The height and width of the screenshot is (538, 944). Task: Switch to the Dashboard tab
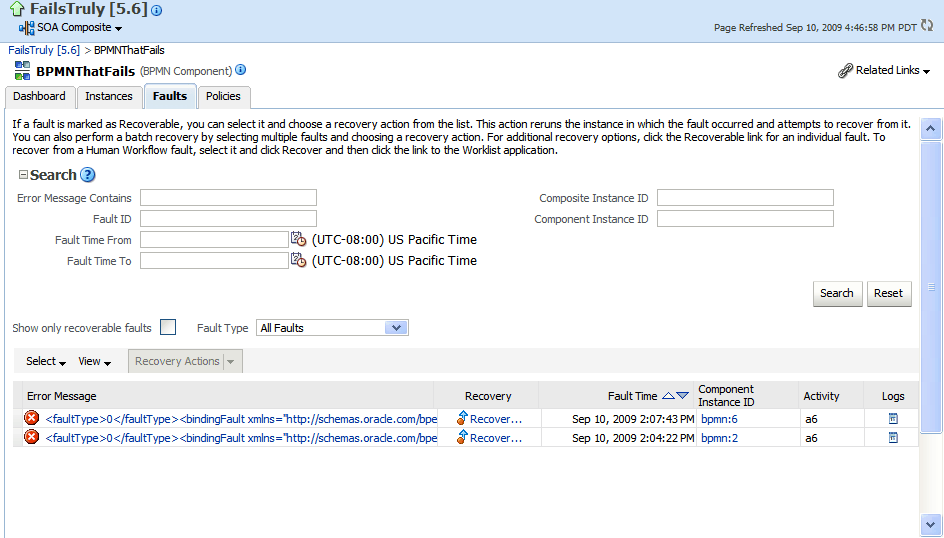point(39,96)
